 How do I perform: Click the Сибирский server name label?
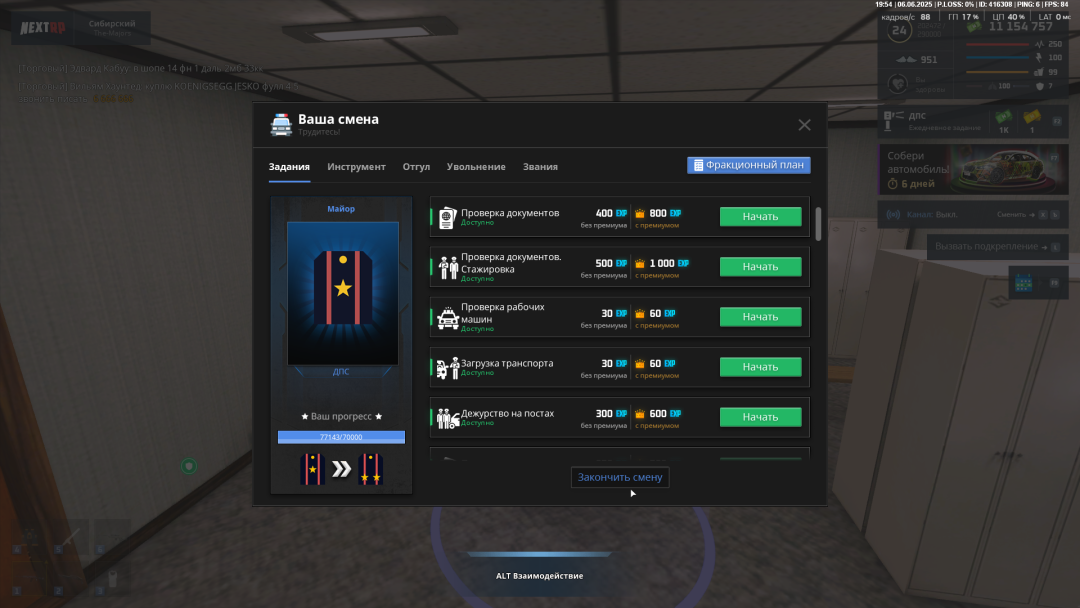[112, 23]
